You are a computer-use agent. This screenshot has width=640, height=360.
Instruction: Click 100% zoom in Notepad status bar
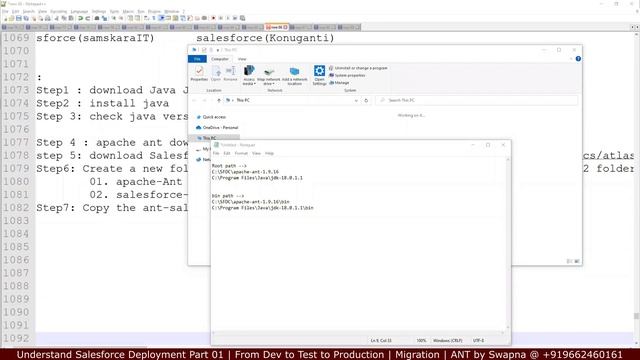[x=421, y=340]
